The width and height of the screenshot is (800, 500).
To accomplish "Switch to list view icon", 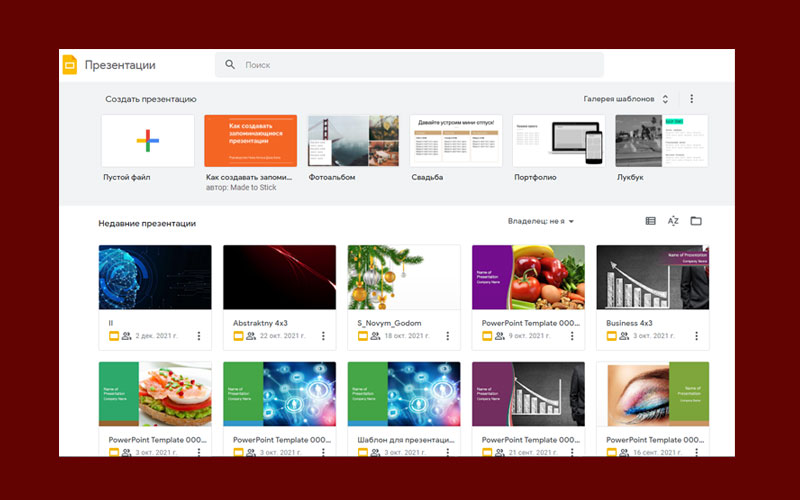I will (x=651, y=221).
